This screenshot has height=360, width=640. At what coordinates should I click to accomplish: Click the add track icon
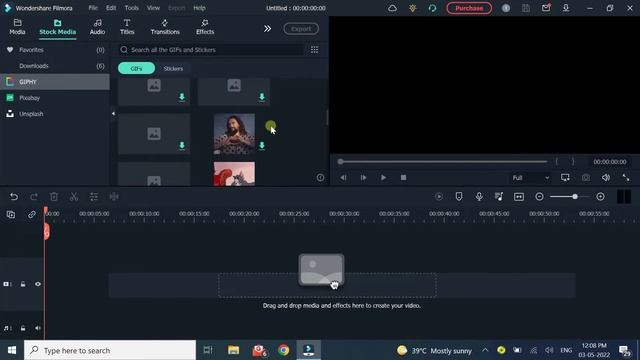click(11, 214)
